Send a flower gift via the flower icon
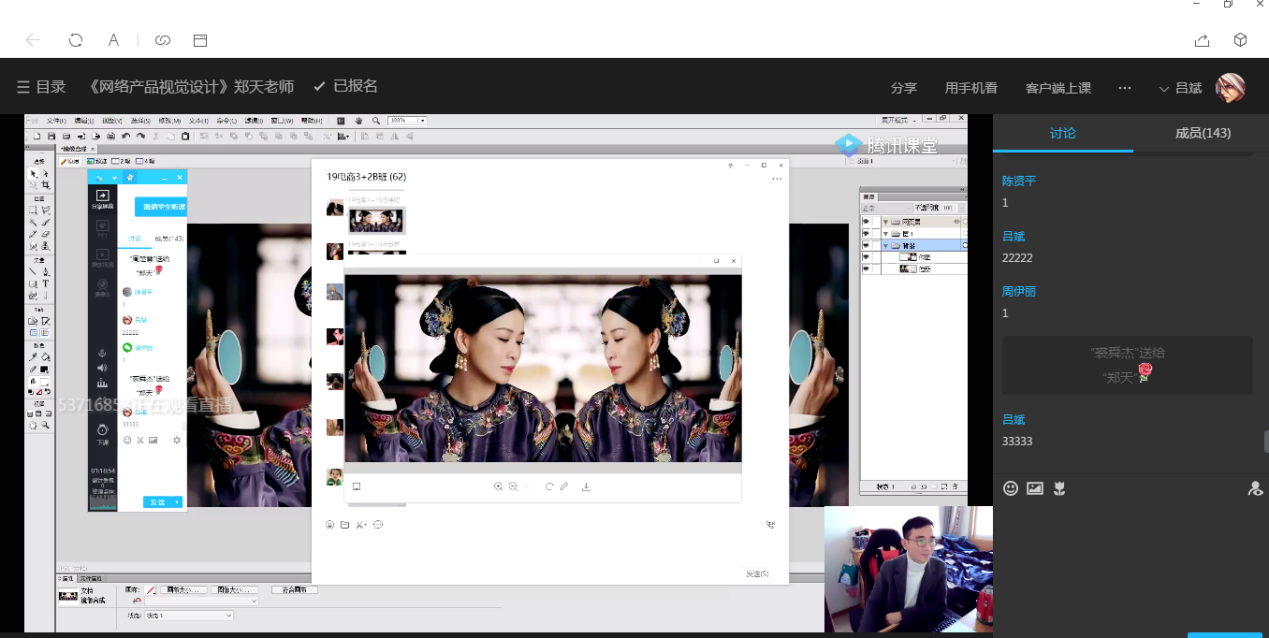 pos(1060,488)
